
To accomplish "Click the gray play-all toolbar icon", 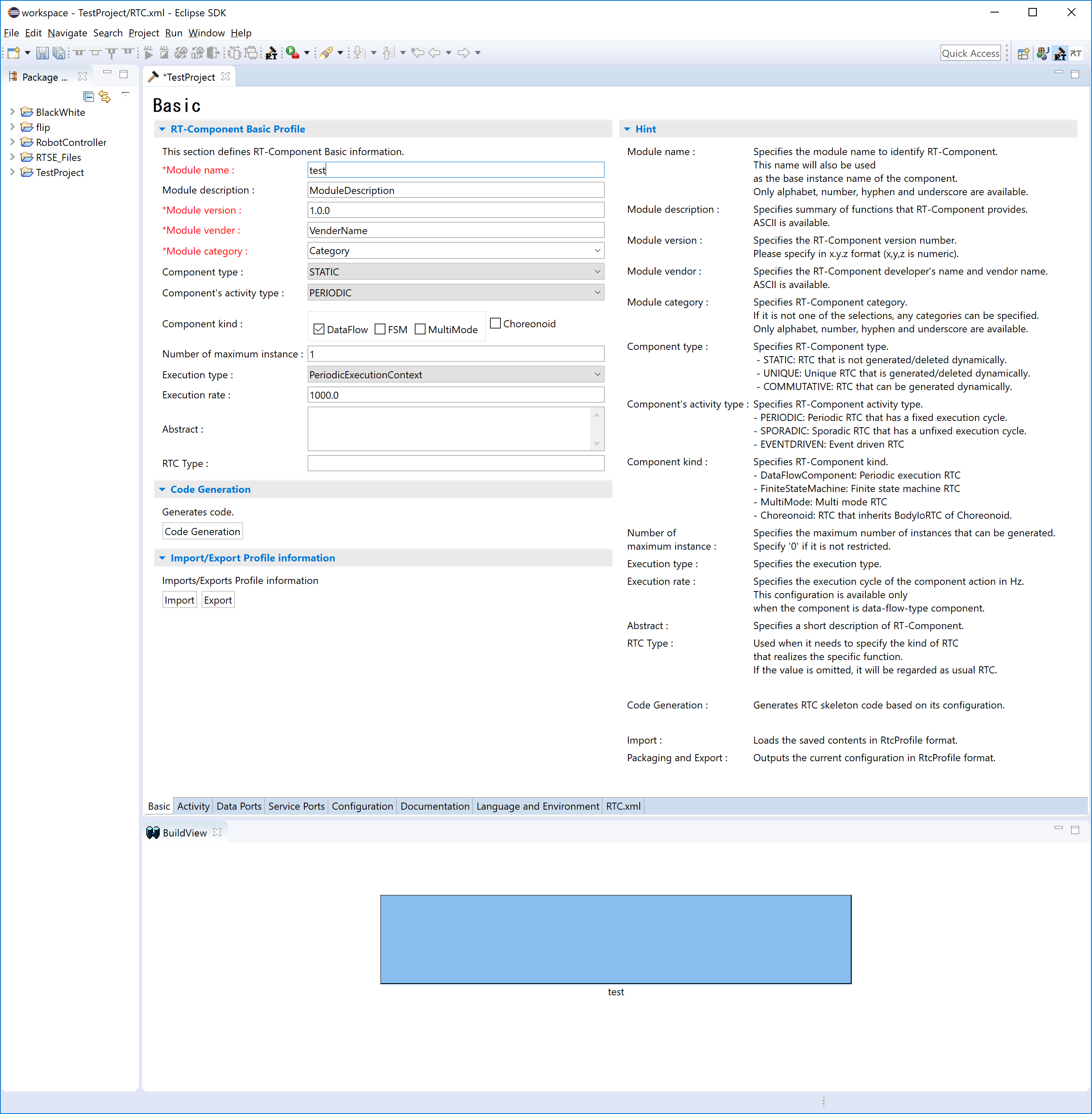I will click(148, 54).
